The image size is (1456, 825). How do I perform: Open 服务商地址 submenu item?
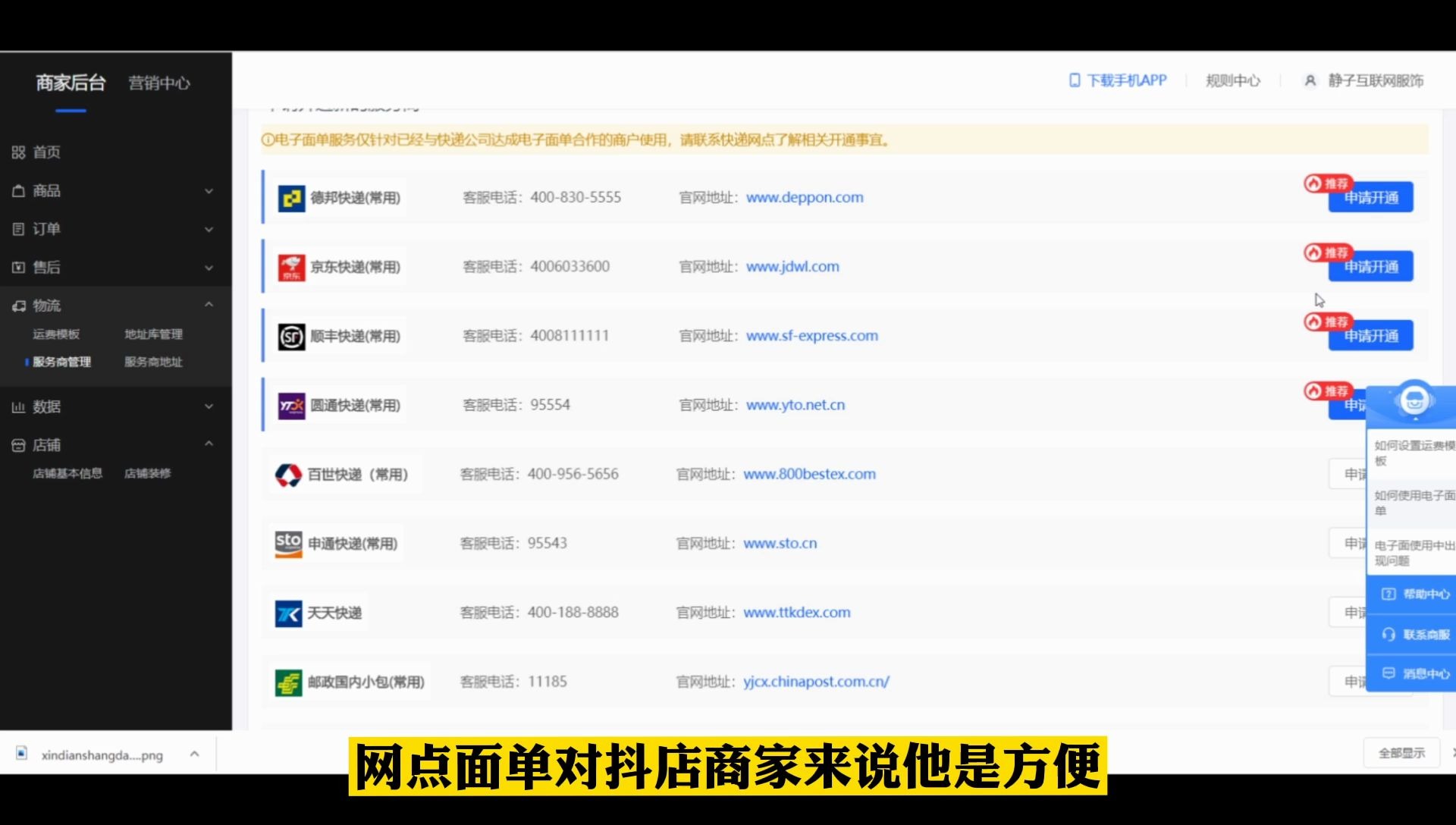coord(153,362)
